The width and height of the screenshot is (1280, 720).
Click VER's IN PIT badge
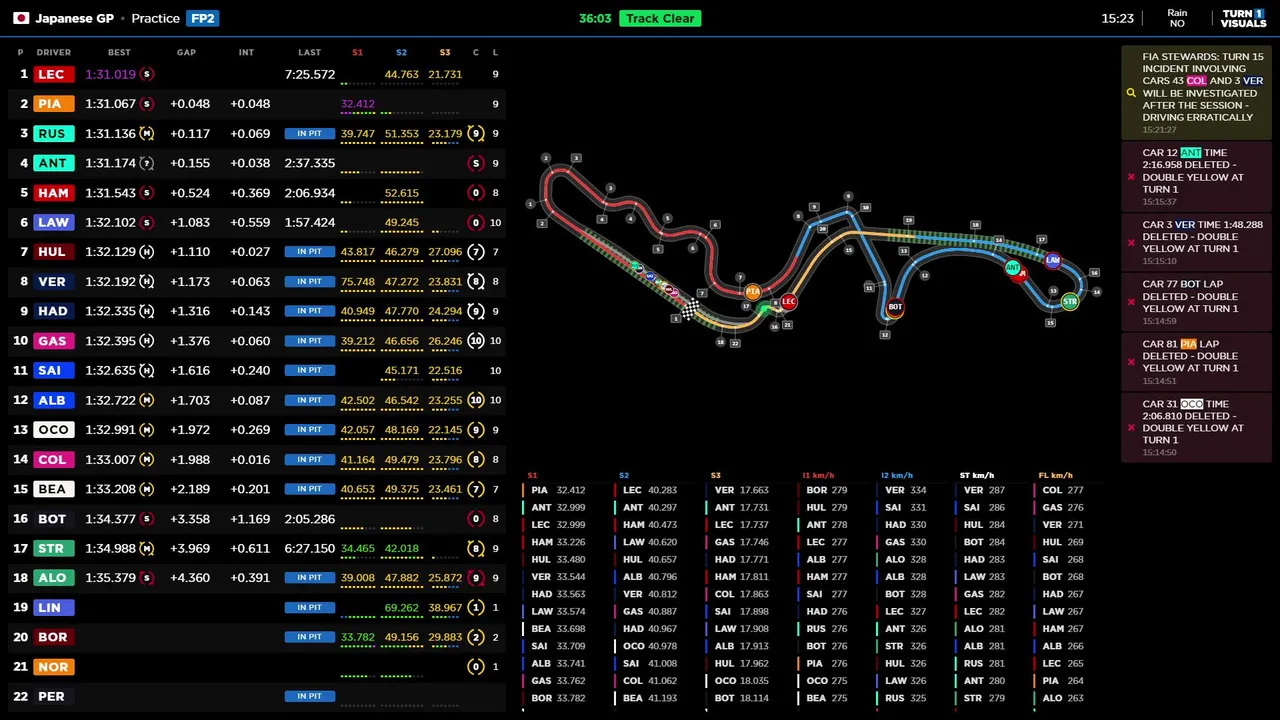pyautogui.click(x=309, y=282)
